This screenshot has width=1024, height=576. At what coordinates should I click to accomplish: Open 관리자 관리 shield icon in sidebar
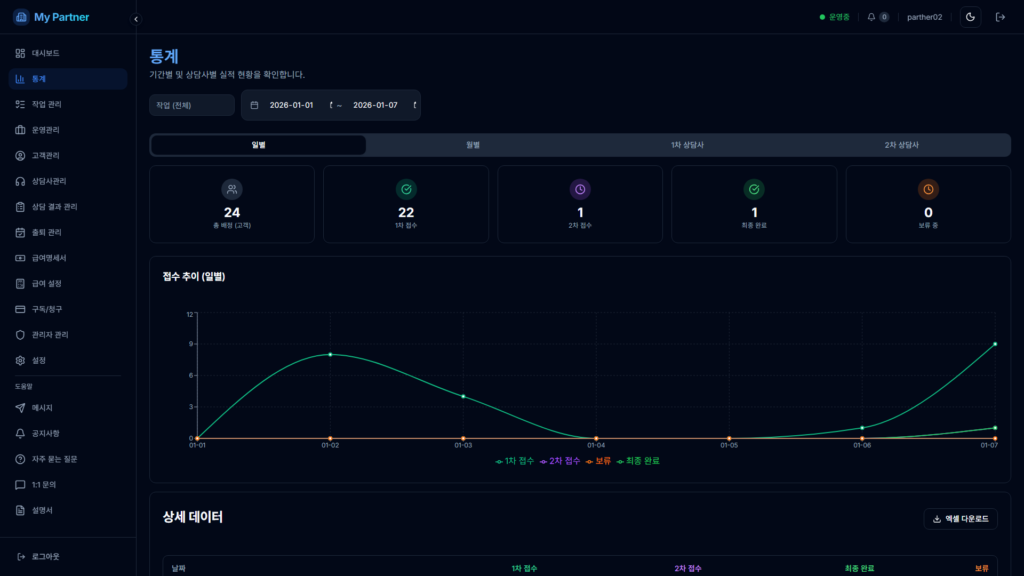point(20,335)
